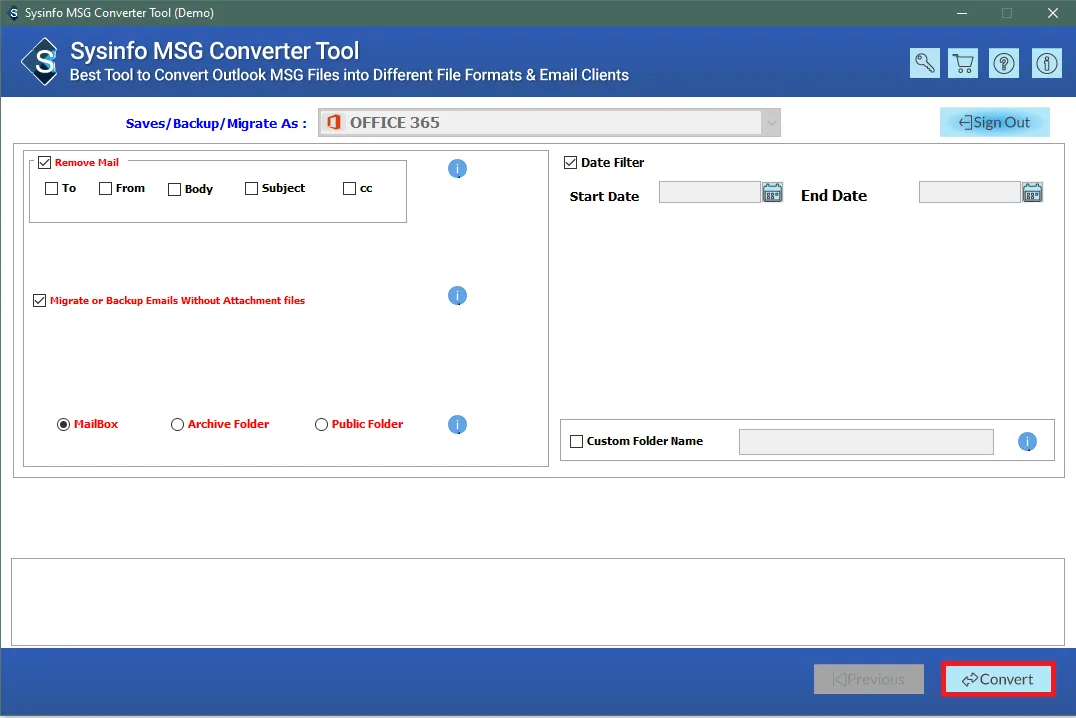Open the End Date calendar picker
This screenshot has width=1076, height=718.
click(x=1032, y=193)
